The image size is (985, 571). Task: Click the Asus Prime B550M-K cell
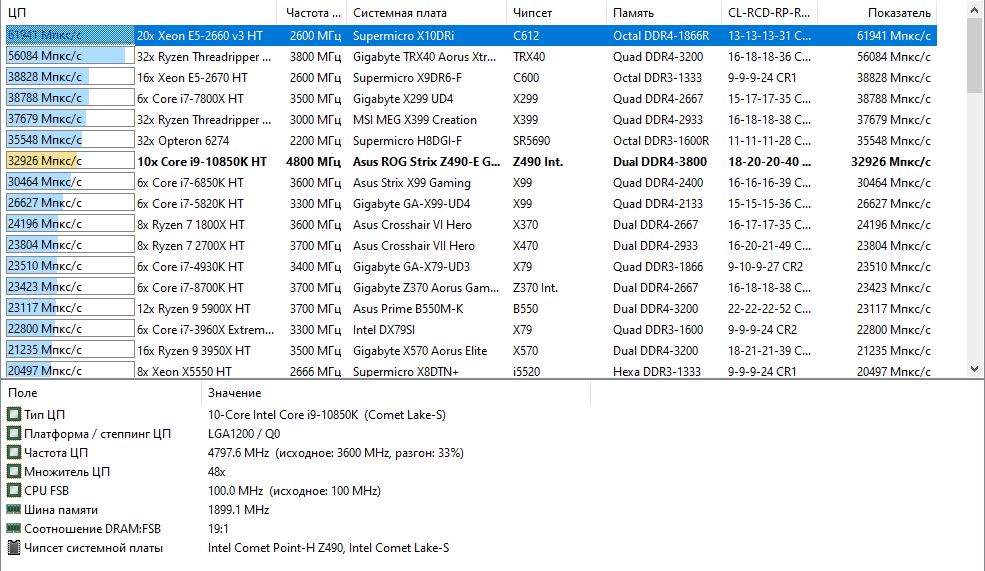(408, 308)
